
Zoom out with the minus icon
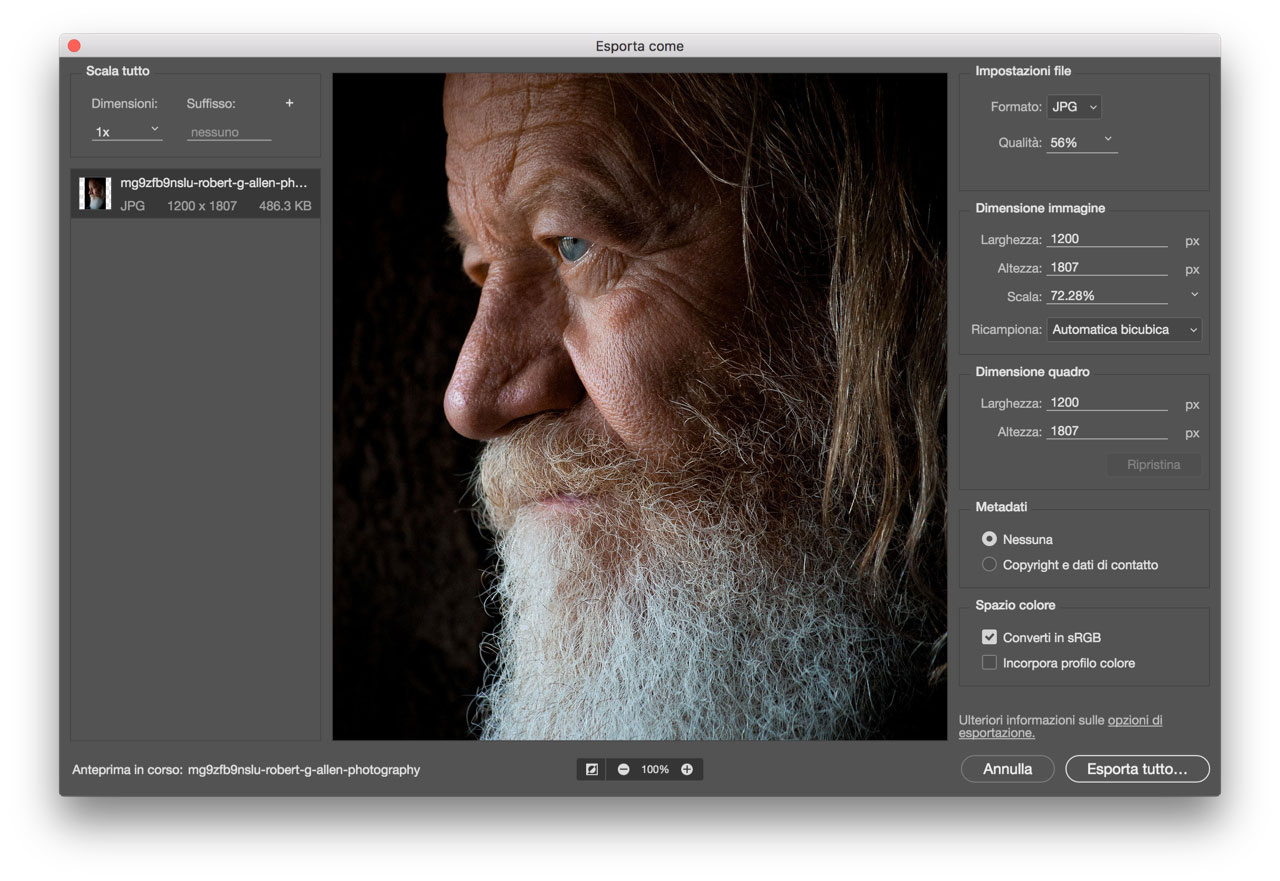pos(624,769)
